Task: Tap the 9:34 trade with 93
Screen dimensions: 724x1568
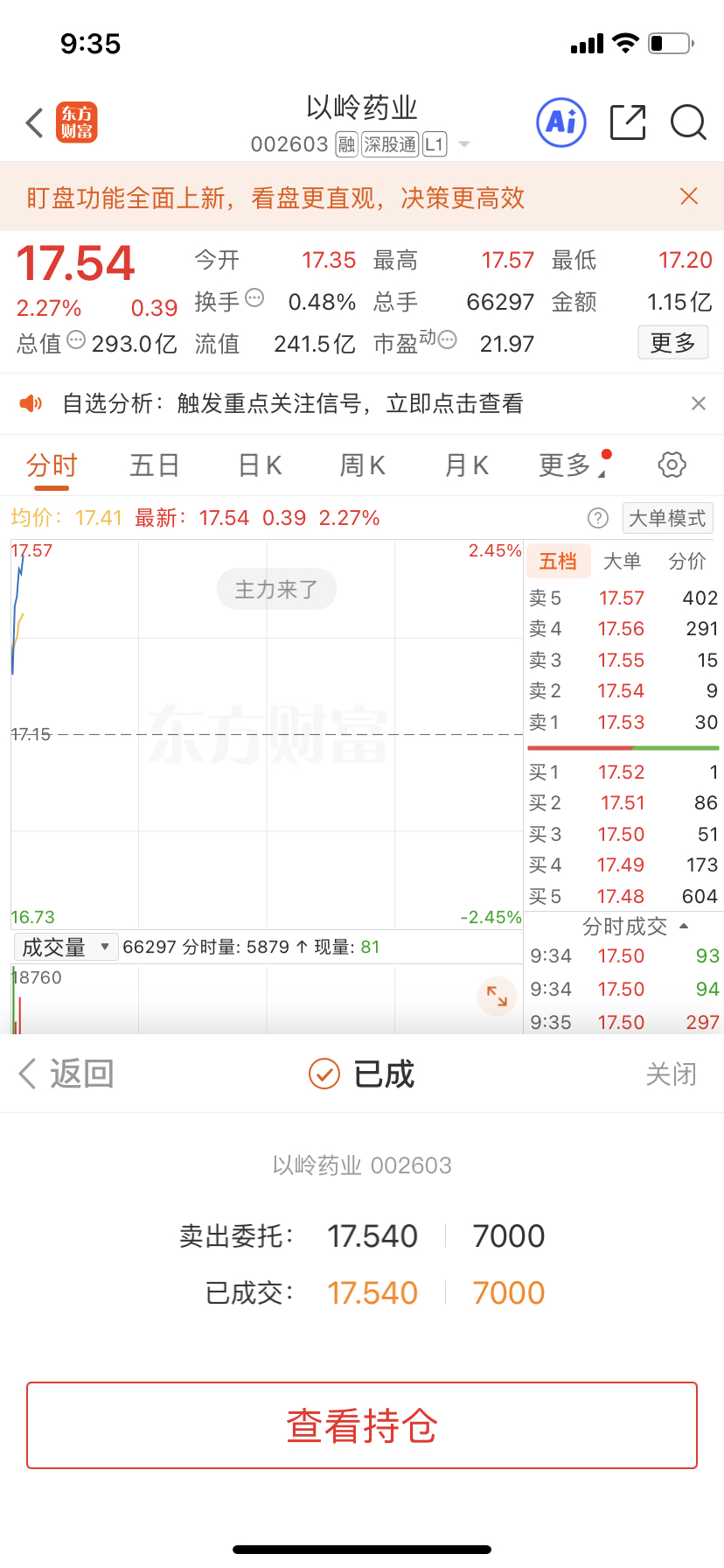Action: (624, 955)
